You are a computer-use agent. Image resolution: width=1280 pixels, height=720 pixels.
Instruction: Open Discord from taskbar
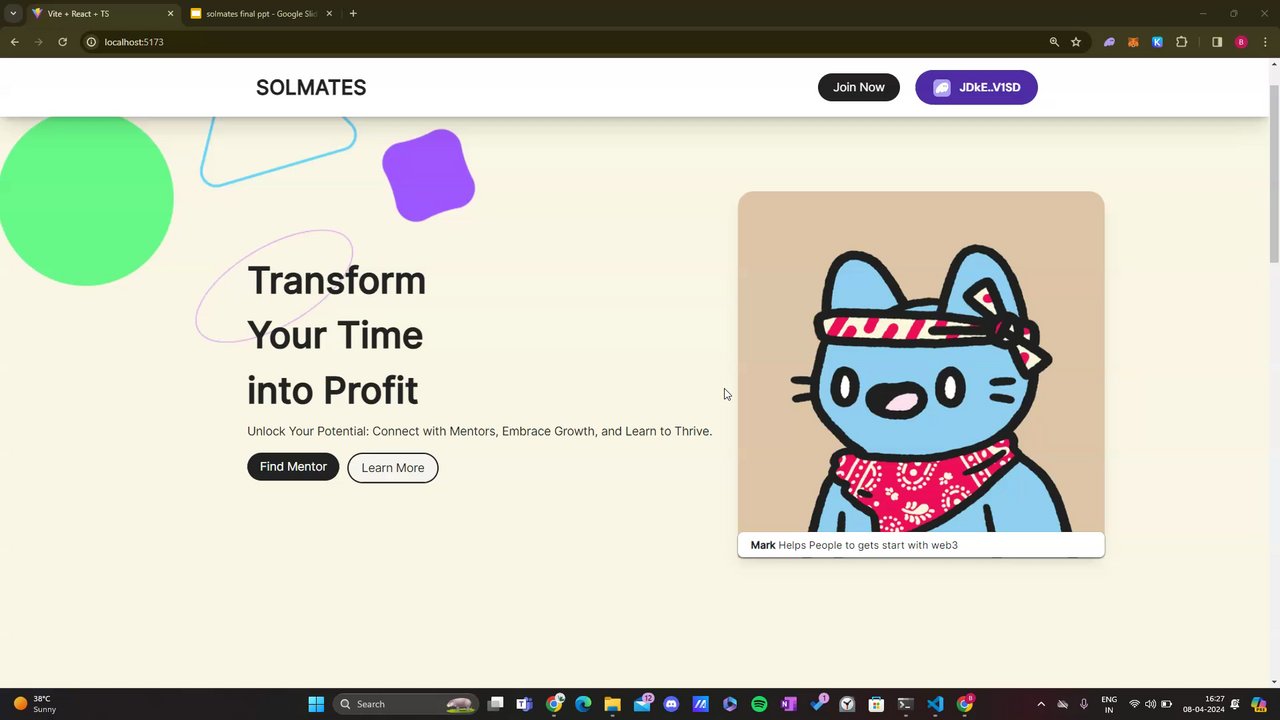coord(671,704)
